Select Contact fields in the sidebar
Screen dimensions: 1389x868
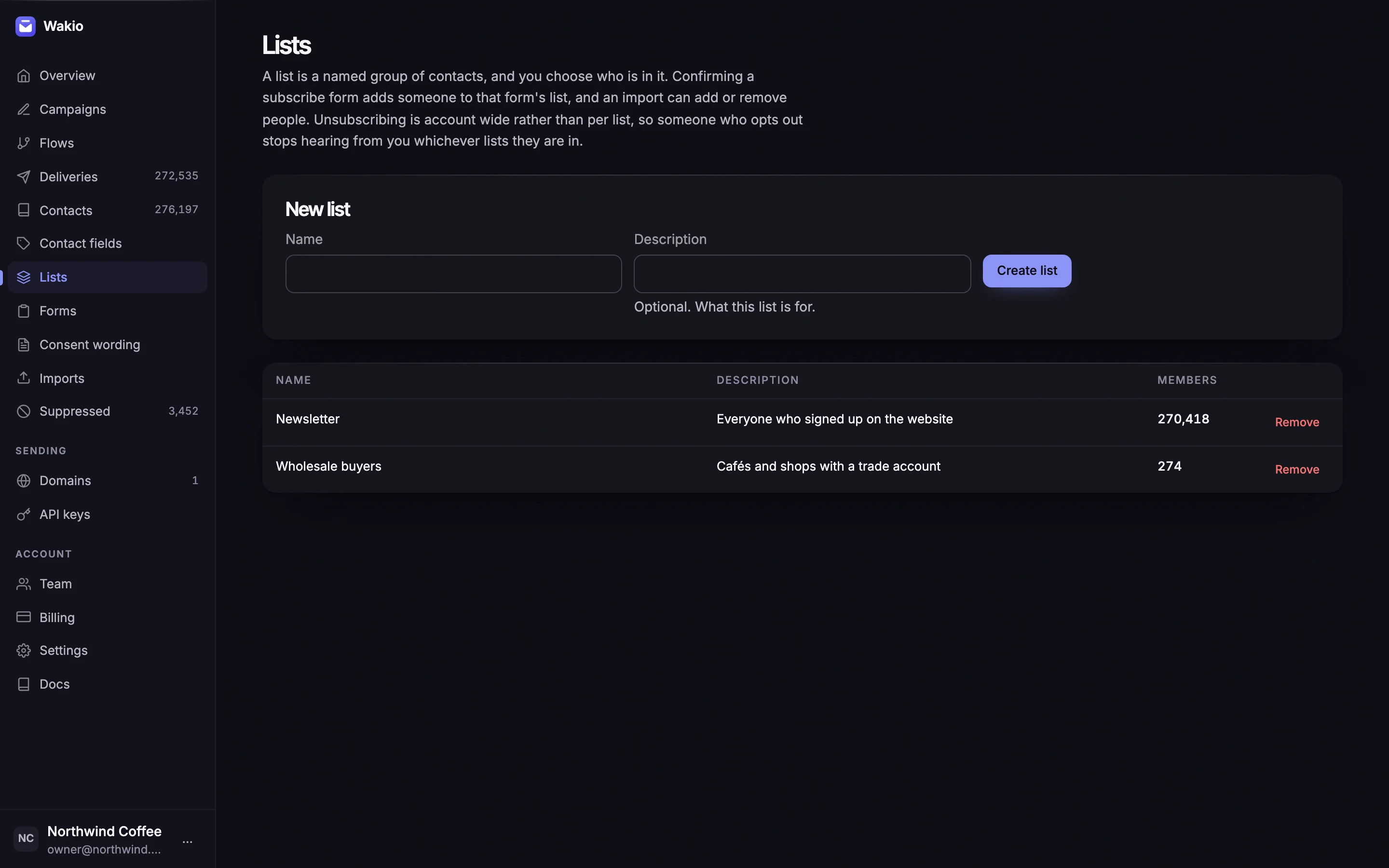pos(108,244)
